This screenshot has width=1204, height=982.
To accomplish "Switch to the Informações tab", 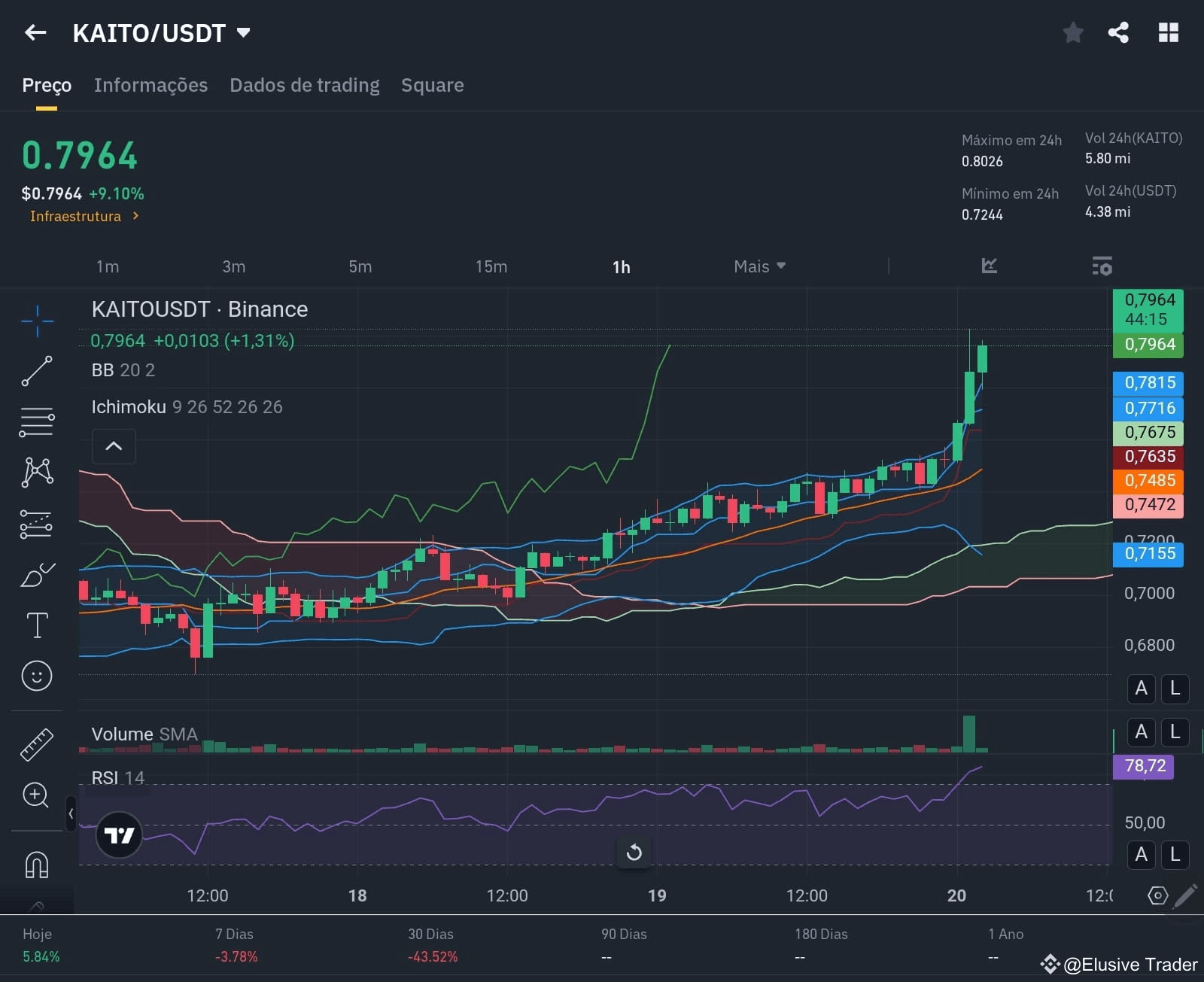I will [150, 85].
